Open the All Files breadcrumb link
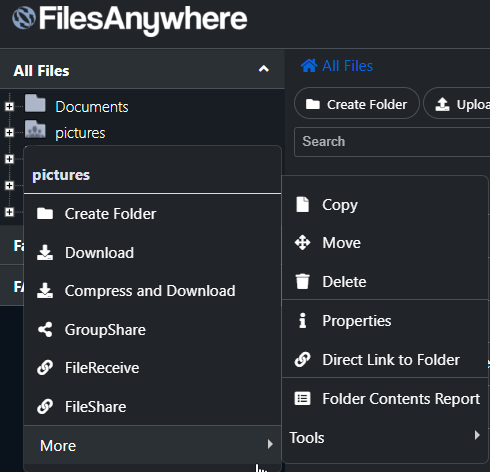490x472 pixels. 347,66
